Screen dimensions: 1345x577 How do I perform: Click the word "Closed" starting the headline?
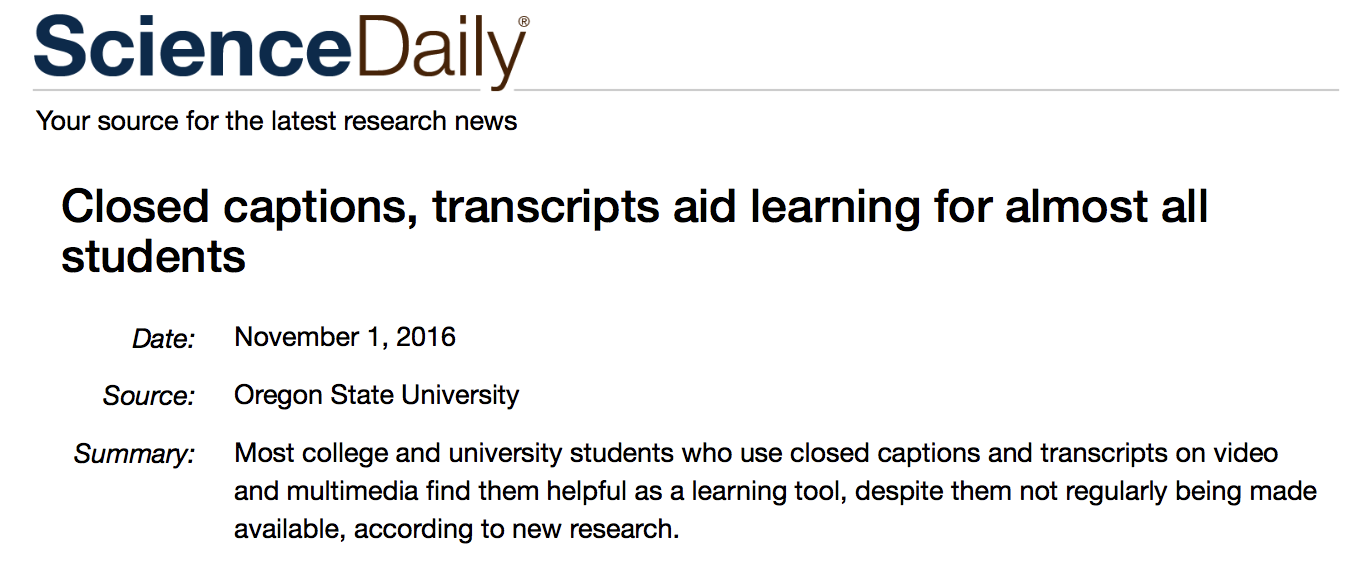pyautogui.click(x=134, y=207)
